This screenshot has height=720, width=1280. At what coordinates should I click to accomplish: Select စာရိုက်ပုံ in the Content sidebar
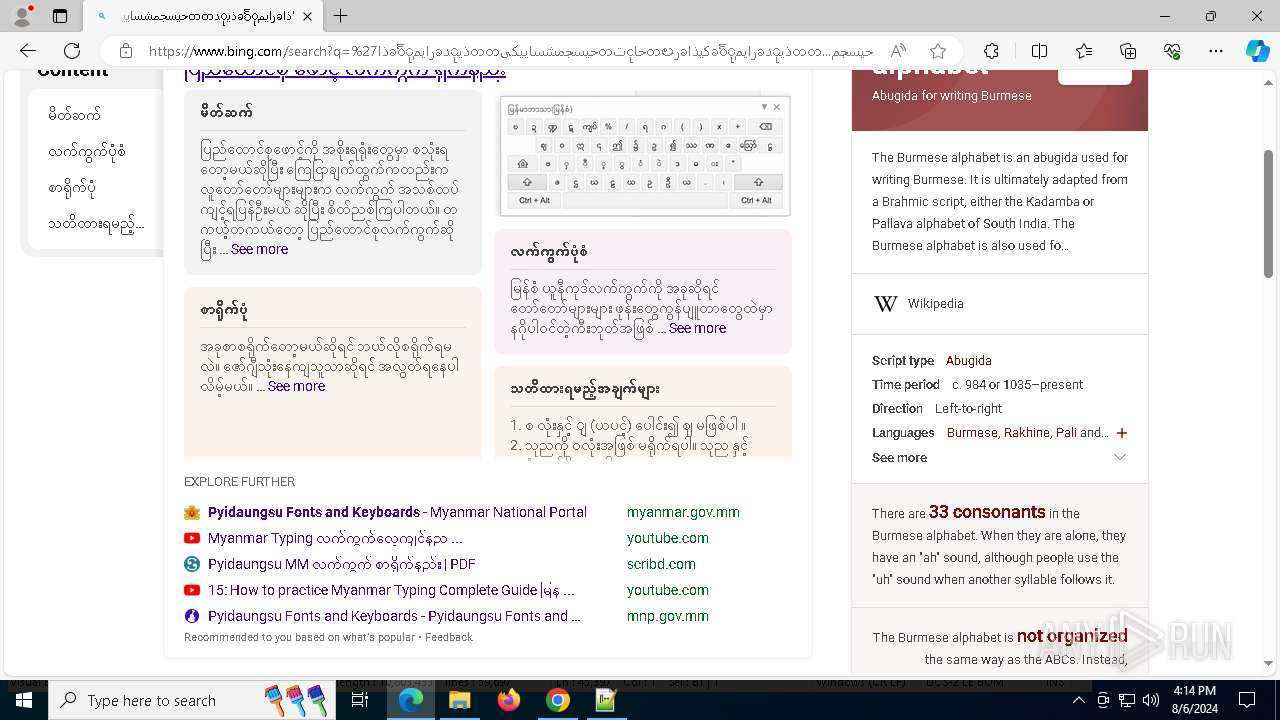72,188
